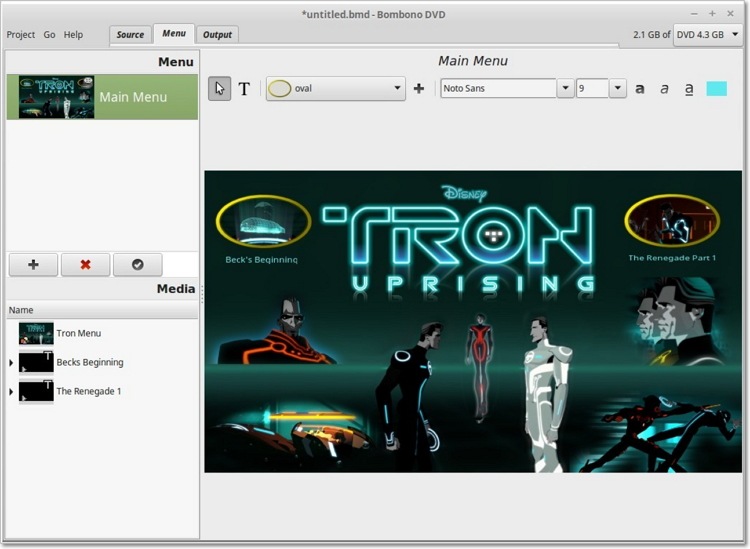Delete the menu with the red X button

coord(85,265)
